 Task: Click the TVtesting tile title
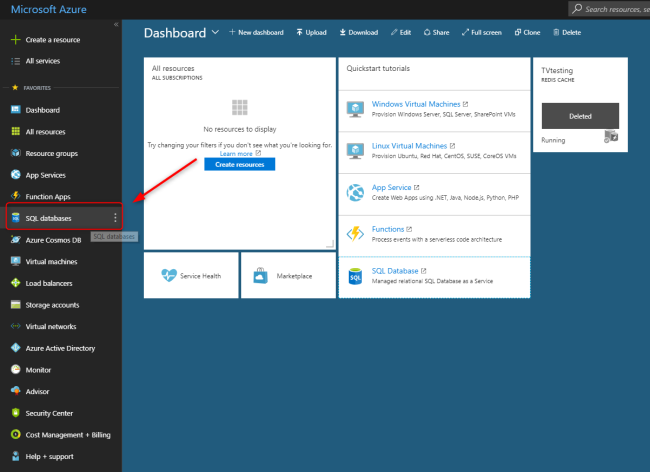[x=557, y=70]
